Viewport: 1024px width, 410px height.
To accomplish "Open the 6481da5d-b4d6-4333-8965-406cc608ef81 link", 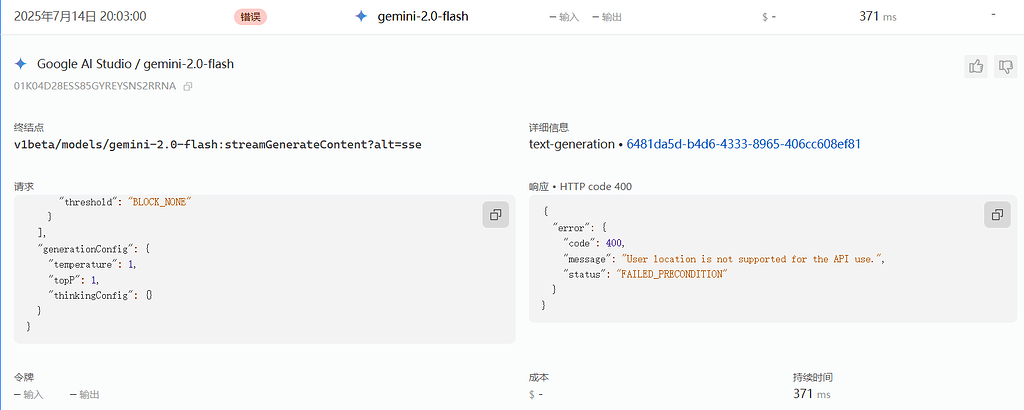I will pos(743,144).
